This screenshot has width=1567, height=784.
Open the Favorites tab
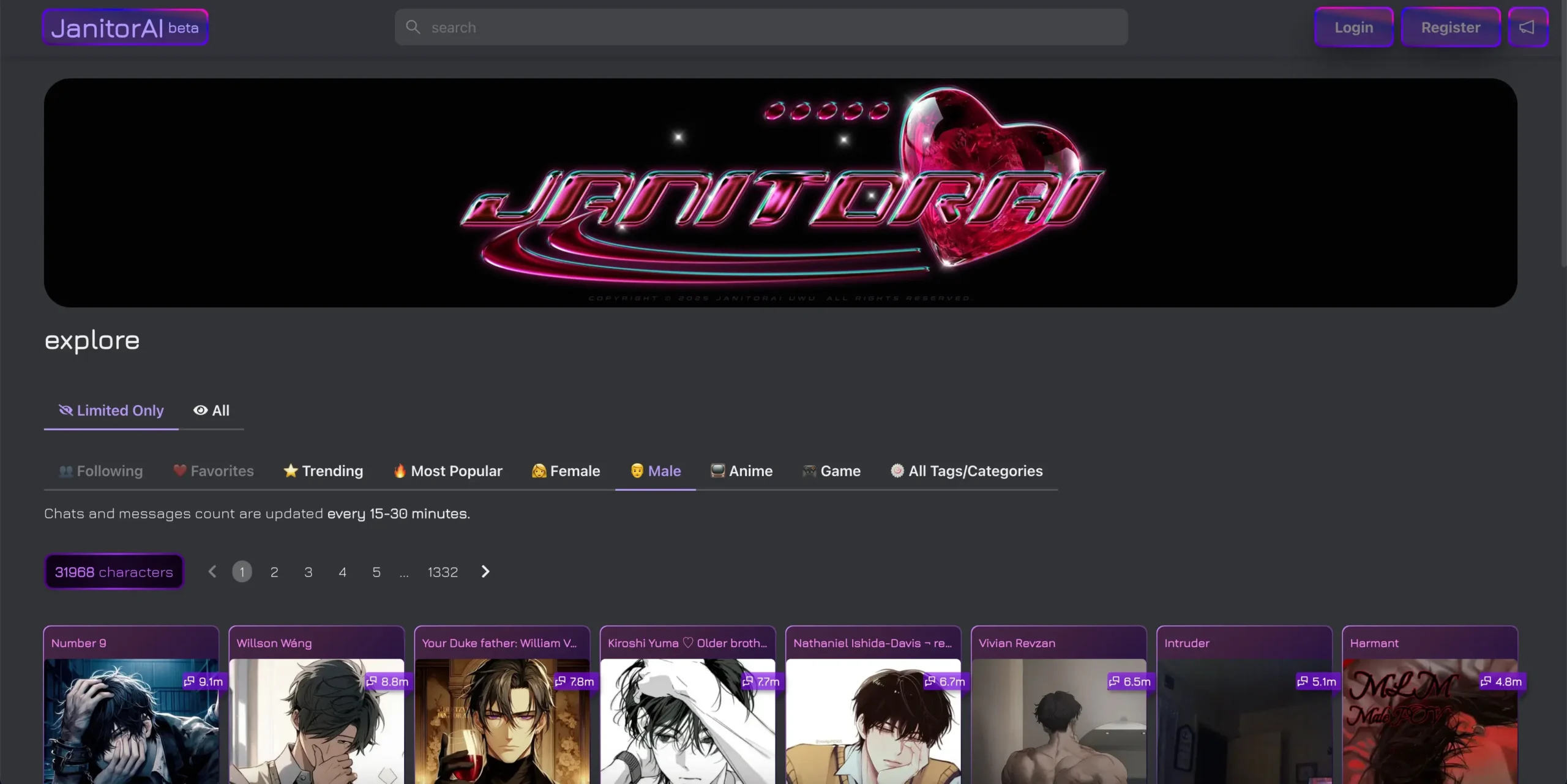(x=213, y=471)
